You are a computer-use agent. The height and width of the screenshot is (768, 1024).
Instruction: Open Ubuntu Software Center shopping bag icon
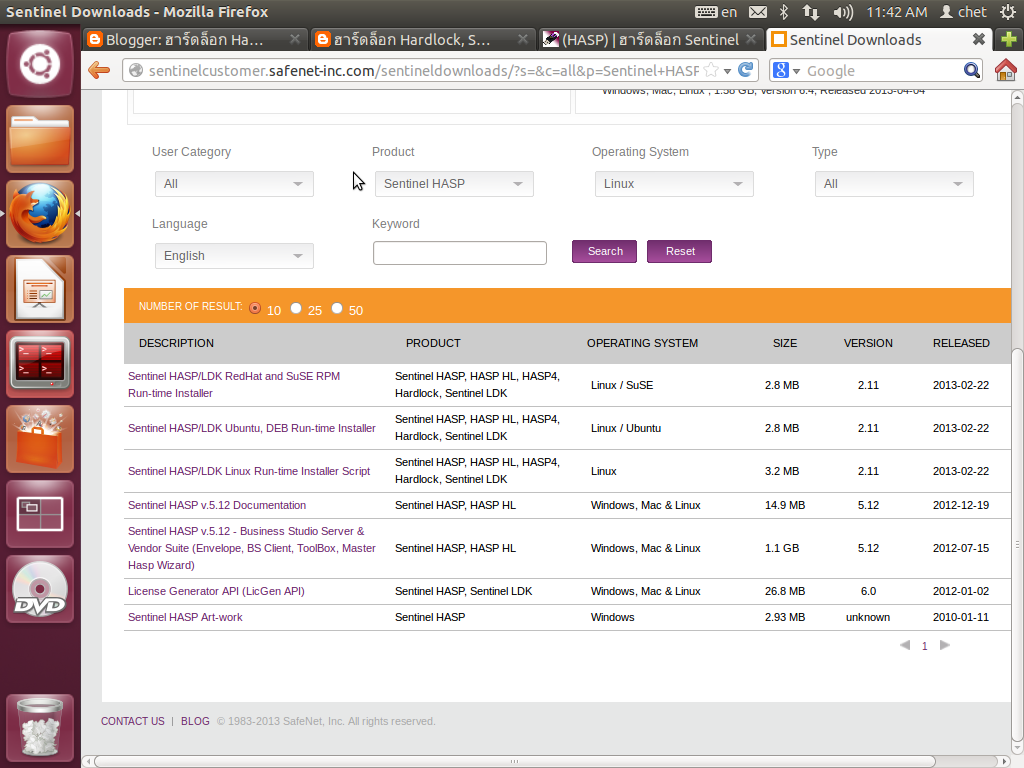[x=40, y=439]
